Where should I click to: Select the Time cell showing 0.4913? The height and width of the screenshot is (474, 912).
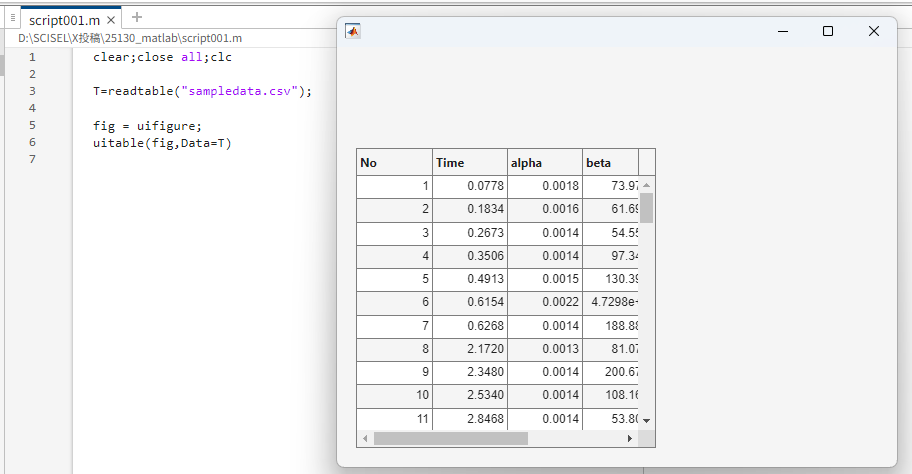pyautogui.click(x=469, y=280)
